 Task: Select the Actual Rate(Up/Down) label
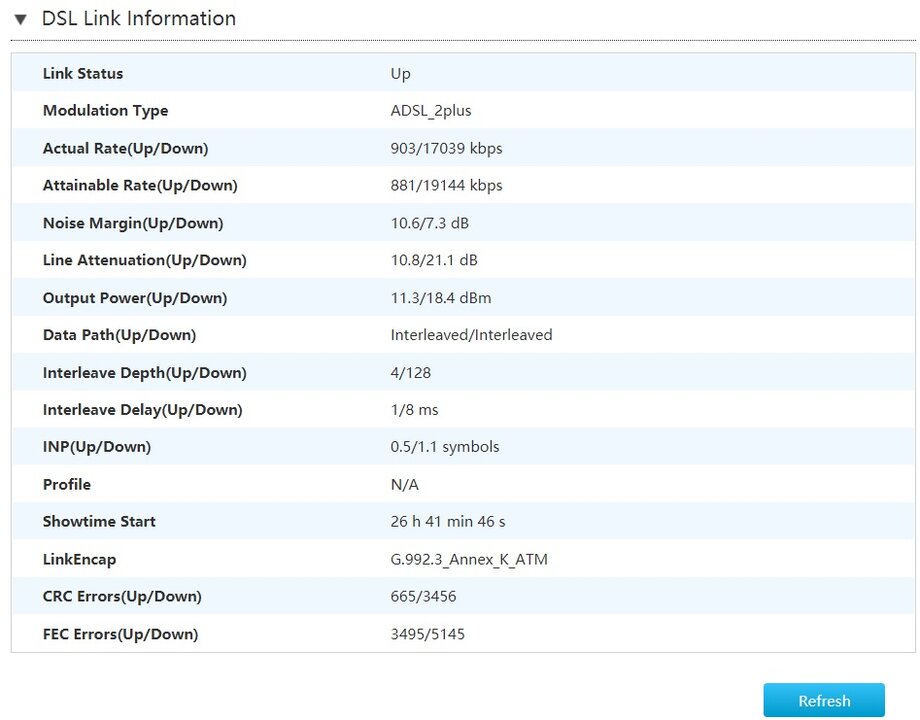tap(125, 148)
